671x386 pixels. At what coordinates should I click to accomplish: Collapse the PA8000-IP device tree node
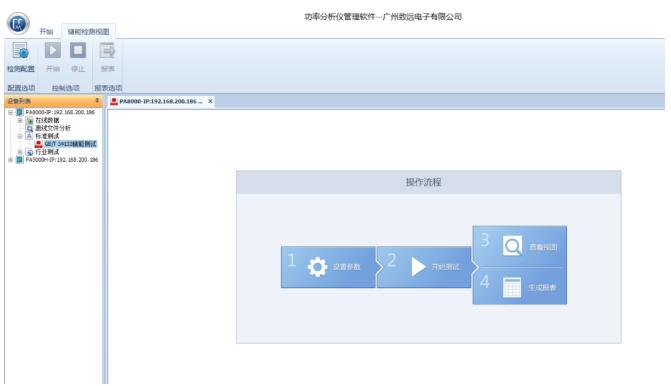click(x=11, y=113)
